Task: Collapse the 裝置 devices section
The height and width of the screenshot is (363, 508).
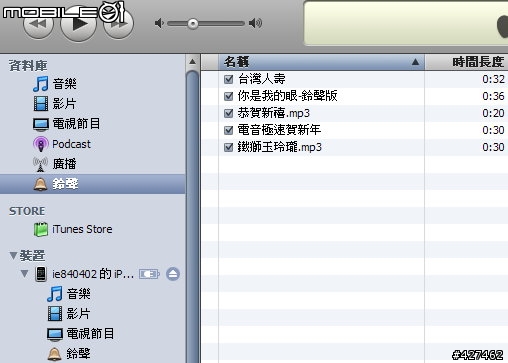Action: (13, 256)
